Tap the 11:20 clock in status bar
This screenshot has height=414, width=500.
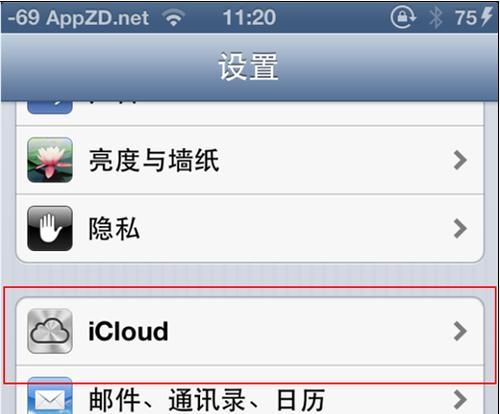[x=249, y=17]
